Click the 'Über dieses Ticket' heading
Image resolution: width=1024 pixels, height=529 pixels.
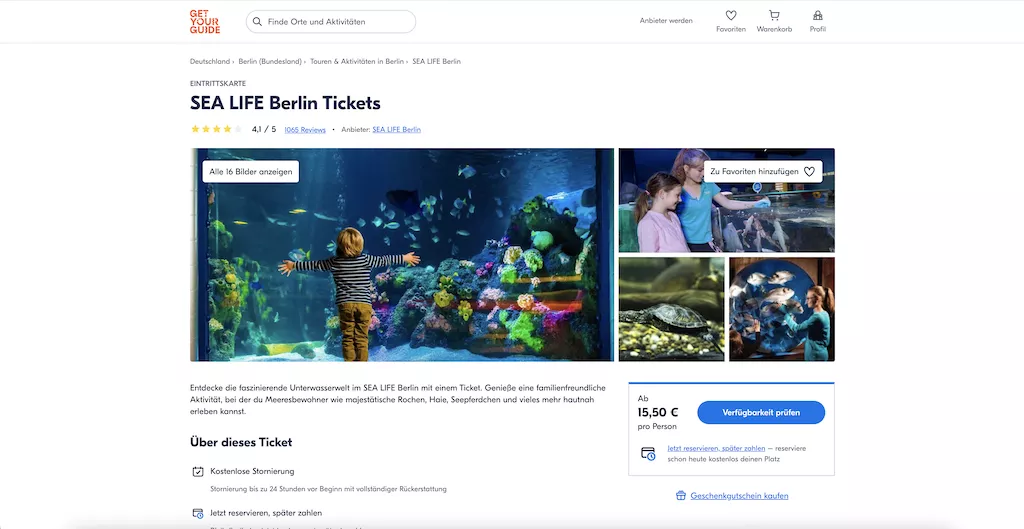click(x=241, y=442)
